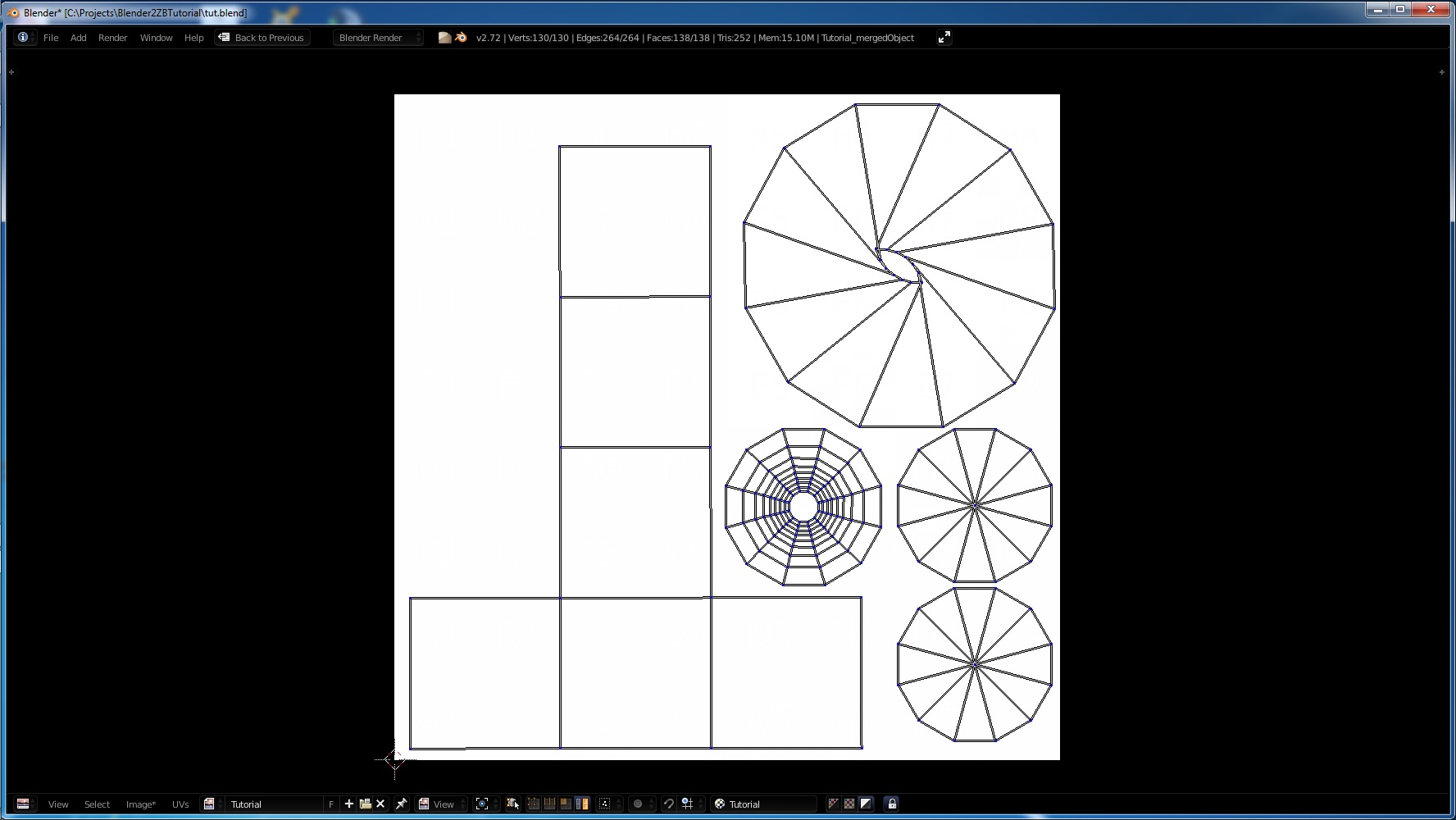
Task: Create a new image with plus icon
Action: pyautogui.click(x=349, y=804)
